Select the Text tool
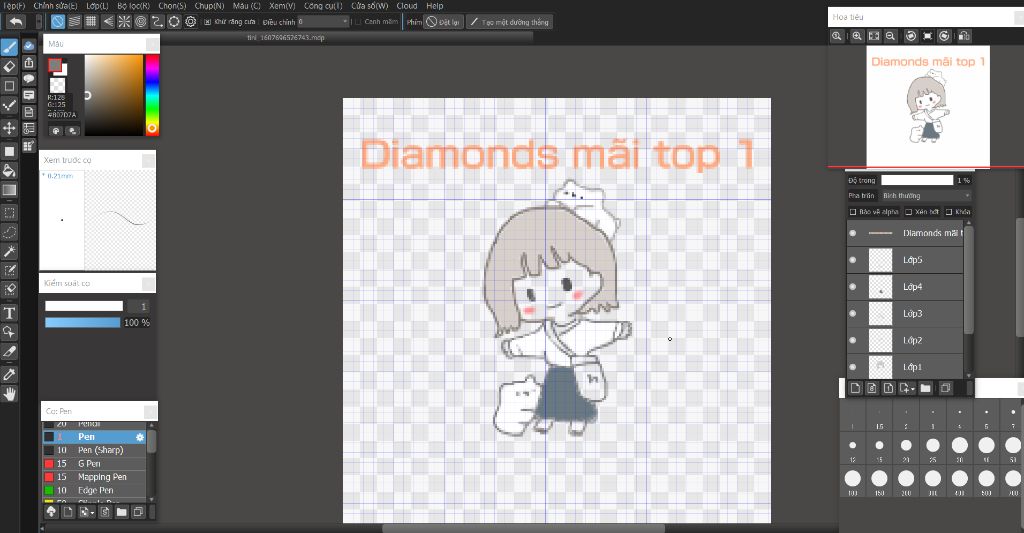Viewport: 1024px width, 533px height. click(x=9, y=313)
